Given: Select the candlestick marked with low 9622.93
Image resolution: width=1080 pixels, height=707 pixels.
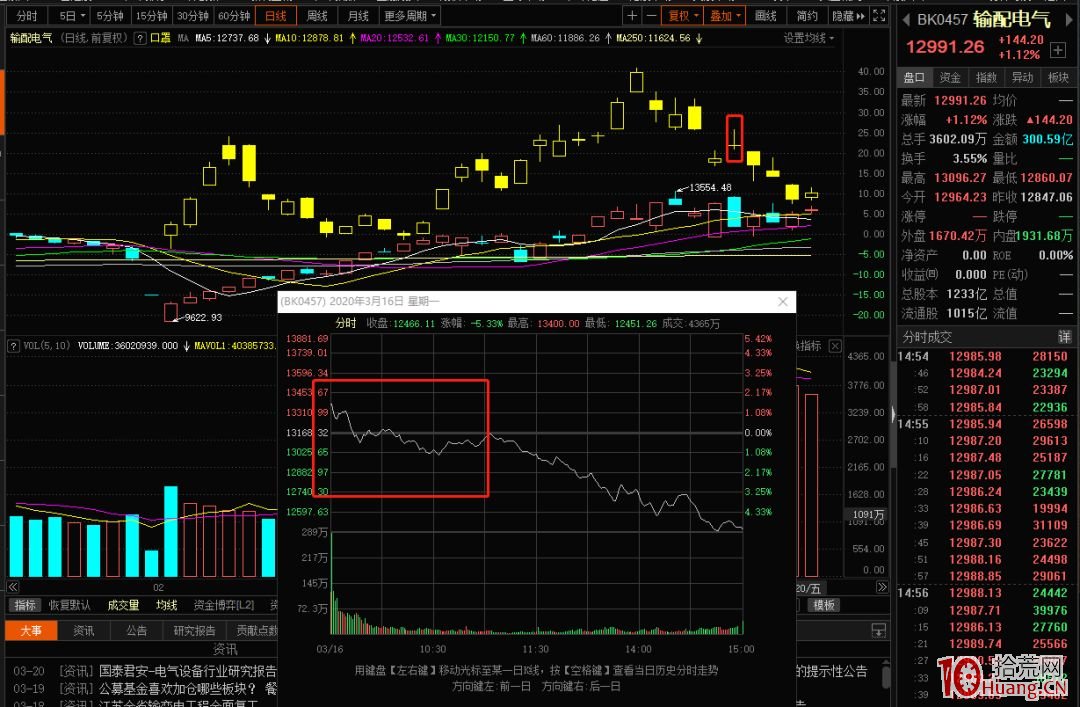Looking at the screenshot, I should pyautogui.click(x=170, y=311).
